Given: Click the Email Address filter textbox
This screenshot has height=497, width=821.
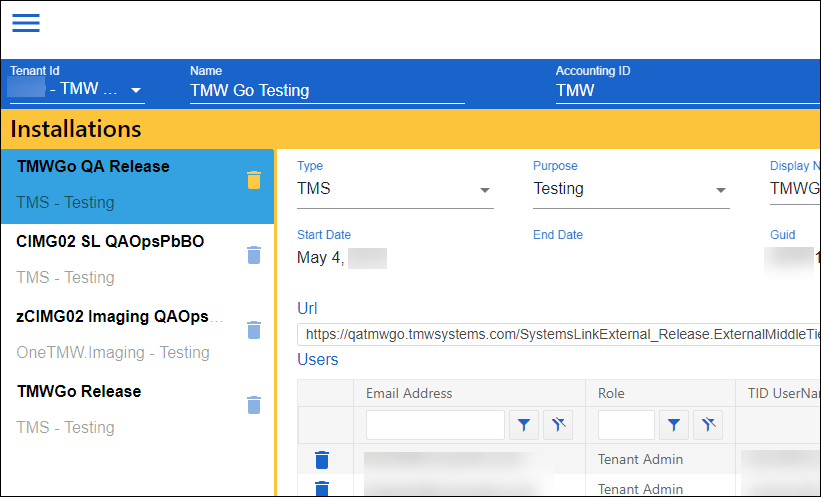Looking at the screenshot, I should [435, 425].
